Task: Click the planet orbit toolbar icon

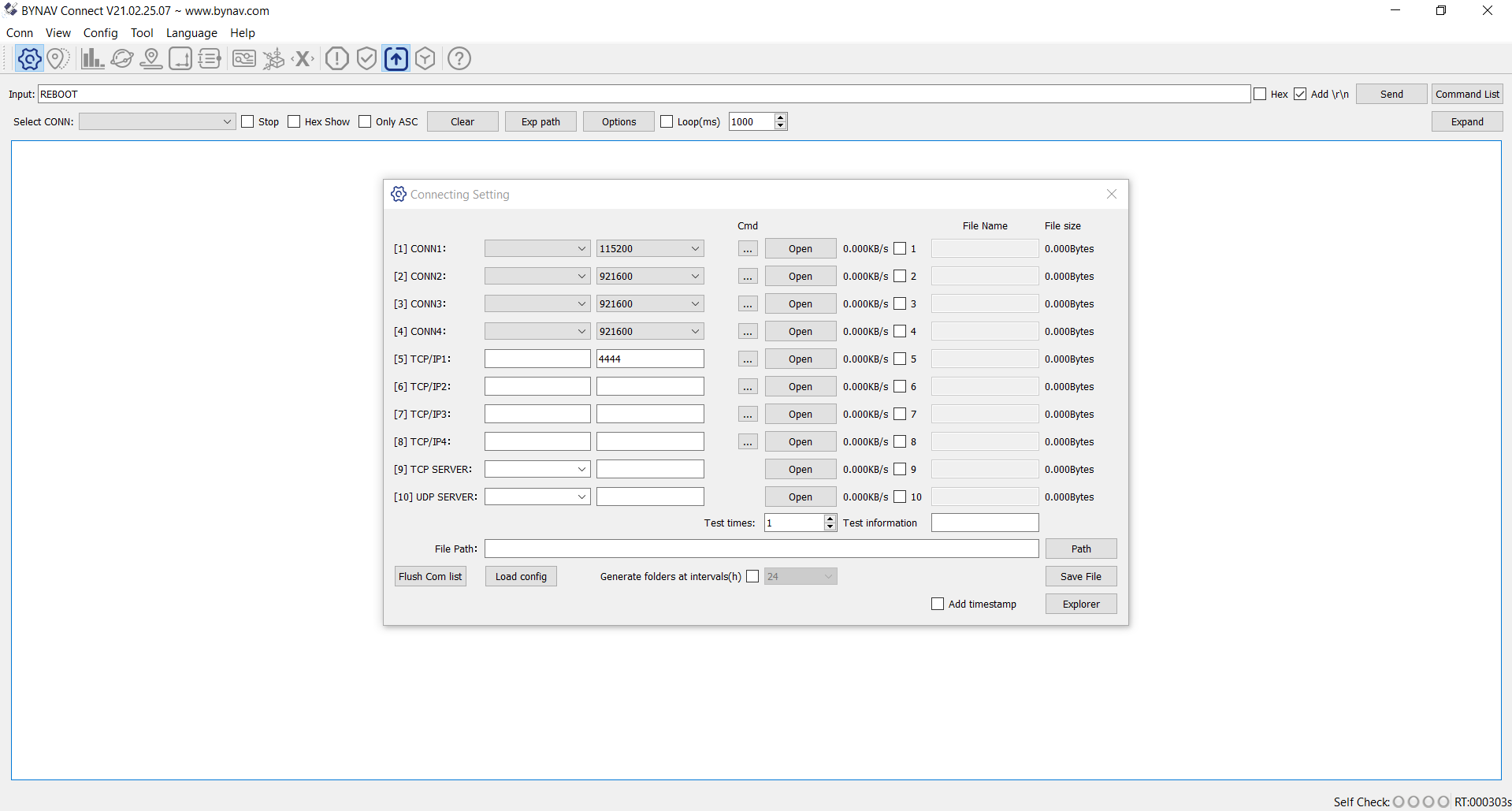Action: click(122, 59)
